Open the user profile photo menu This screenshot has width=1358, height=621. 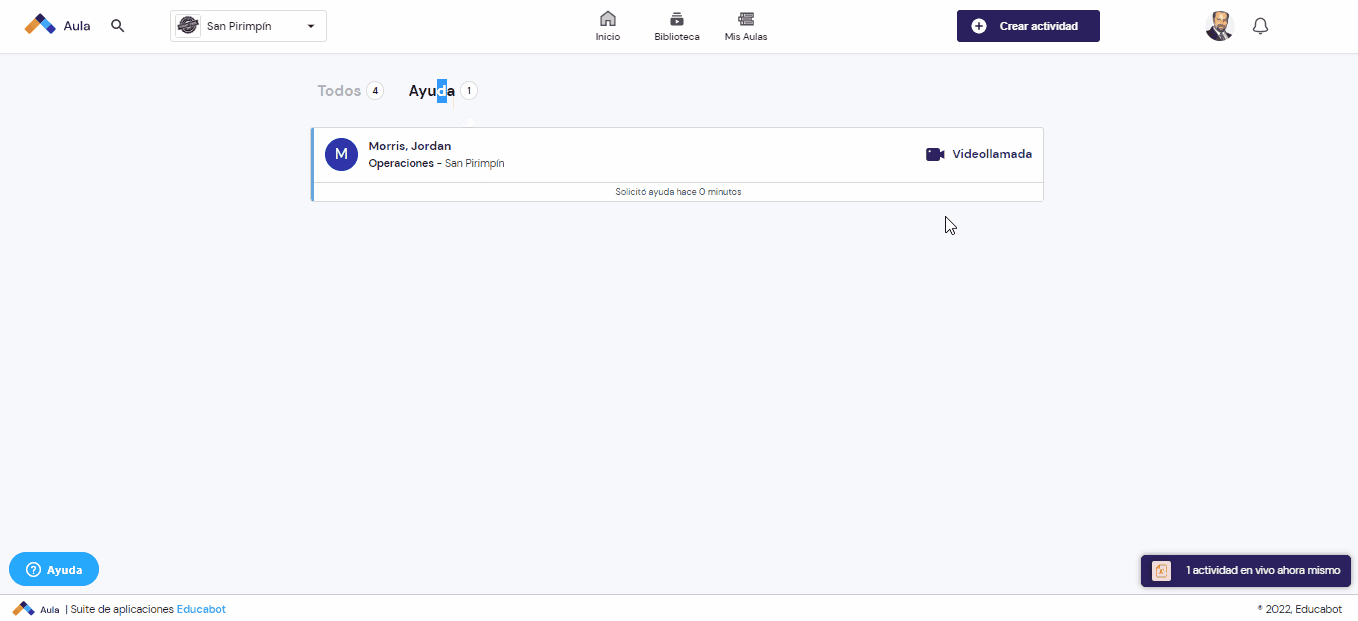(x=1219, y=26)
